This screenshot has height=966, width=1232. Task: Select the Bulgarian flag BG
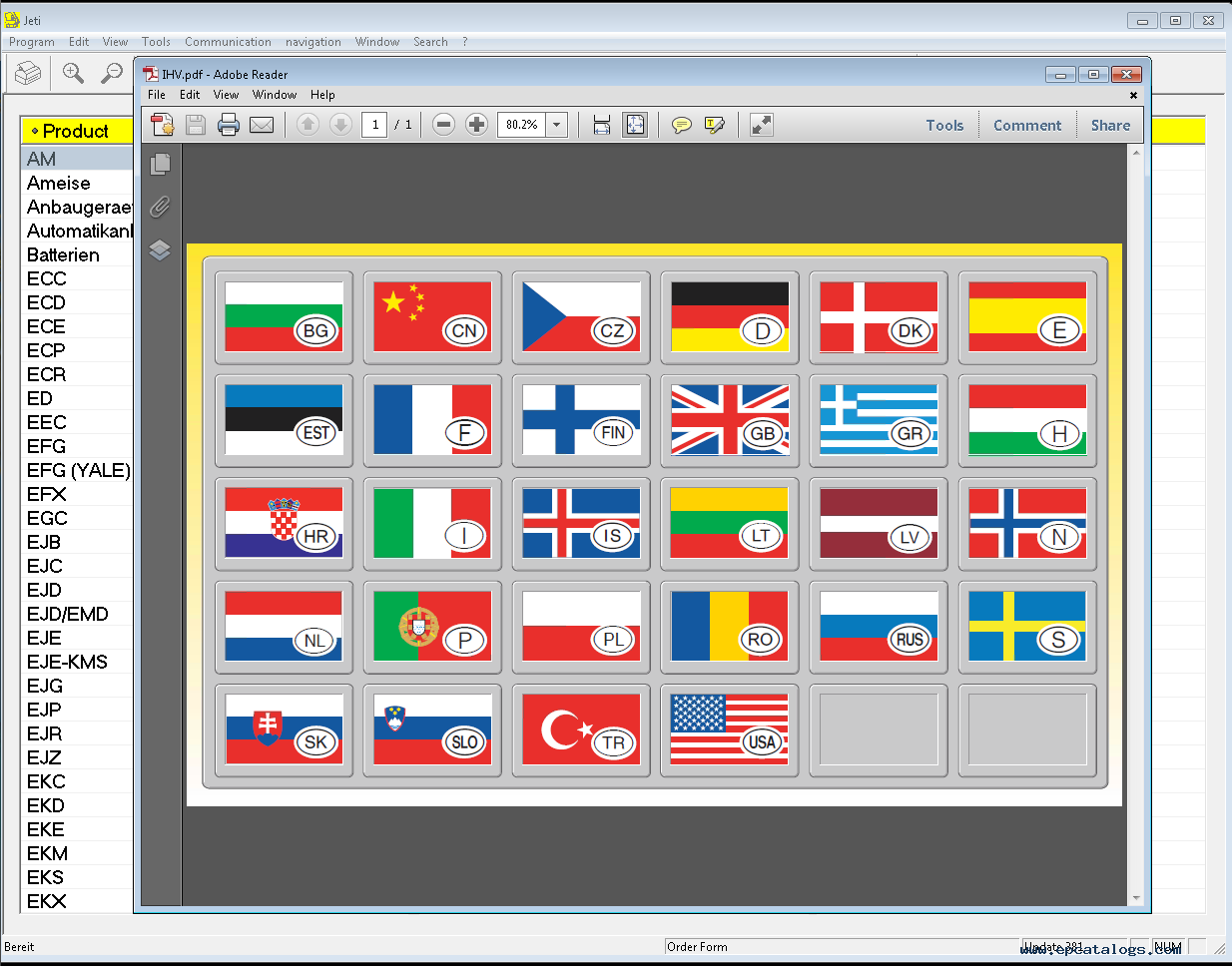point(284,317)
